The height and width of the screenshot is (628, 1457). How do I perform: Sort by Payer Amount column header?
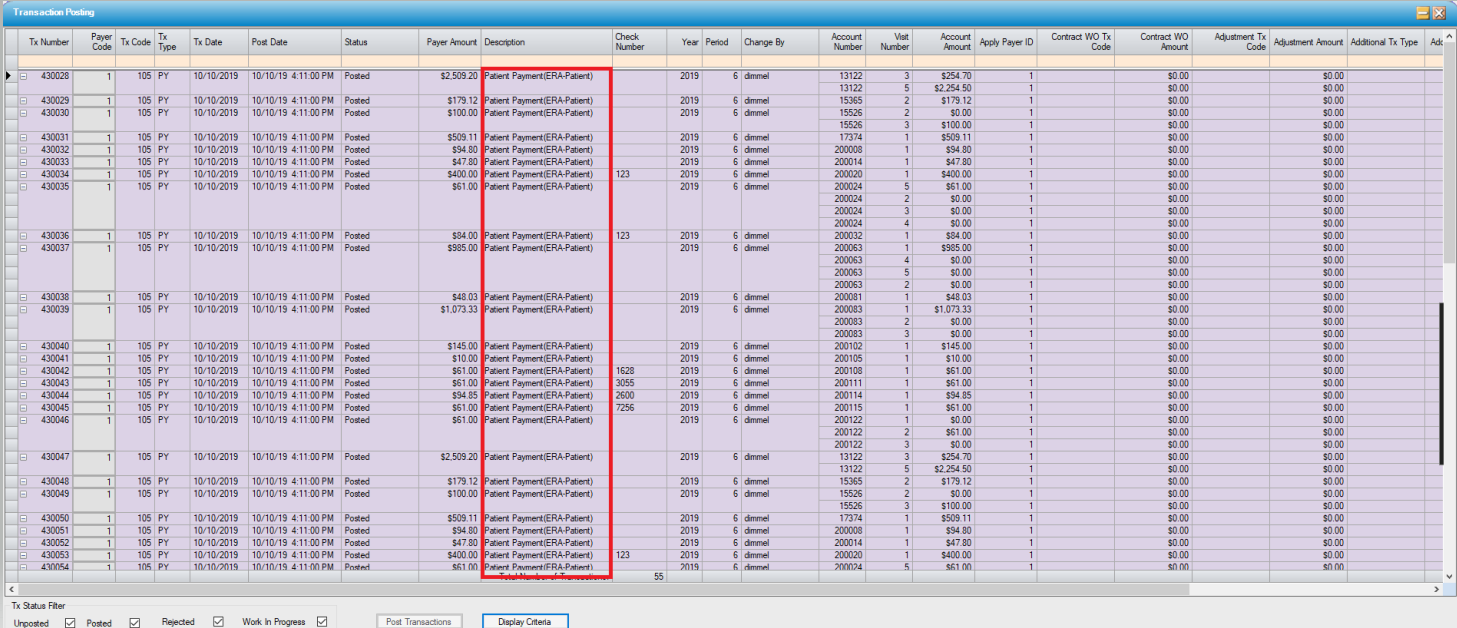click(x=451, y=42)
